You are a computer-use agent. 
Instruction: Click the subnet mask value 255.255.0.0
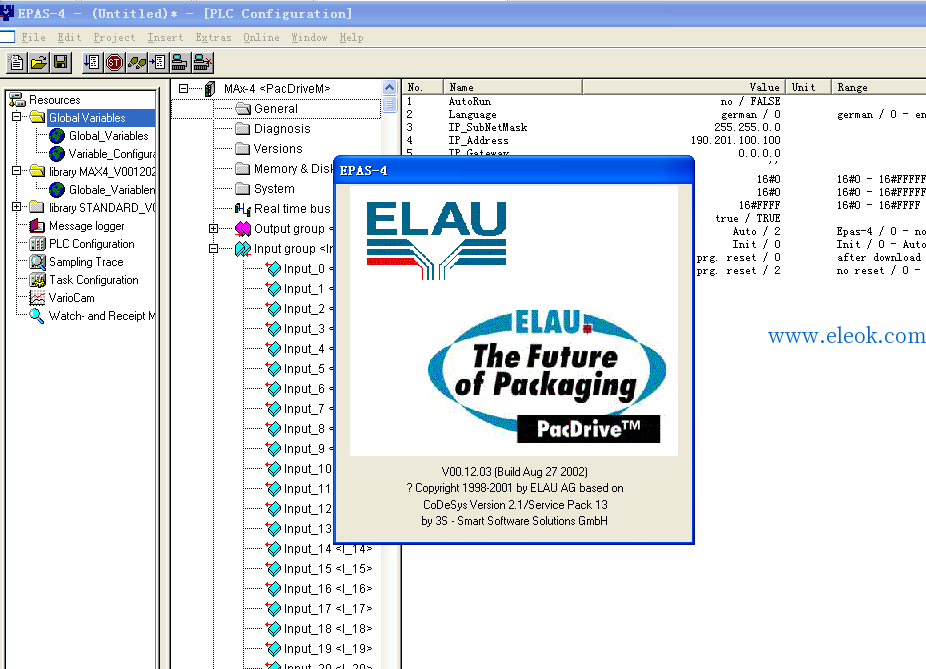[x=747, y=128]
